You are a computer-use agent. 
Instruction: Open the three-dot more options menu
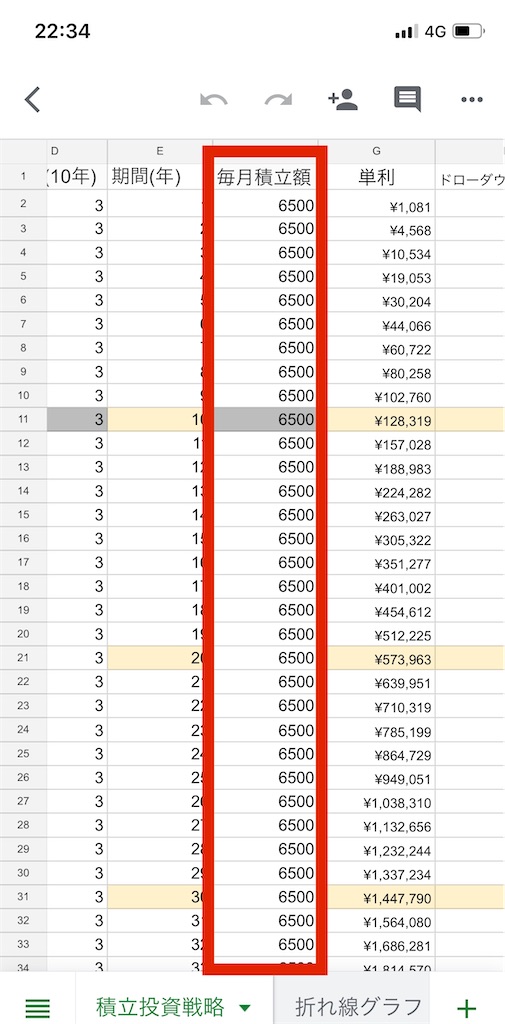[x=472, y=100]
